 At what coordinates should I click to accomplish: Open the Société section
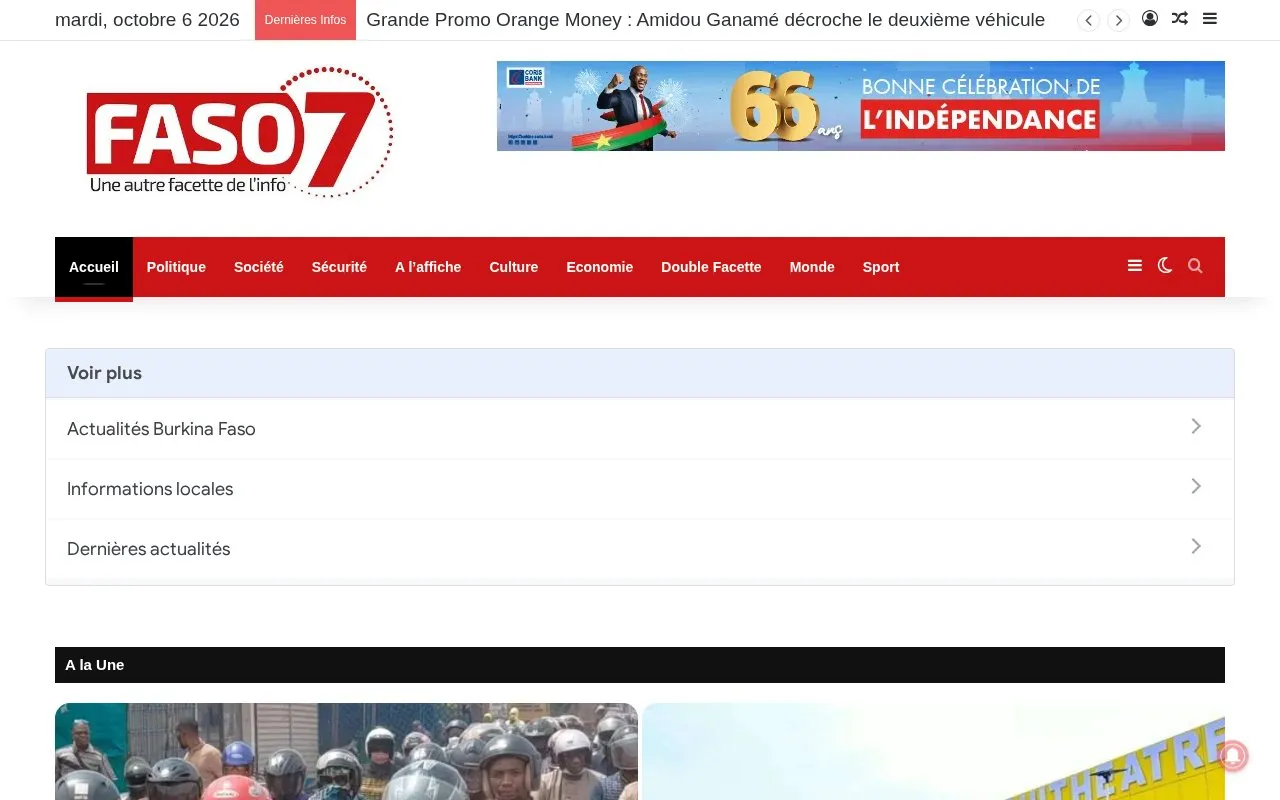[259, 267]
